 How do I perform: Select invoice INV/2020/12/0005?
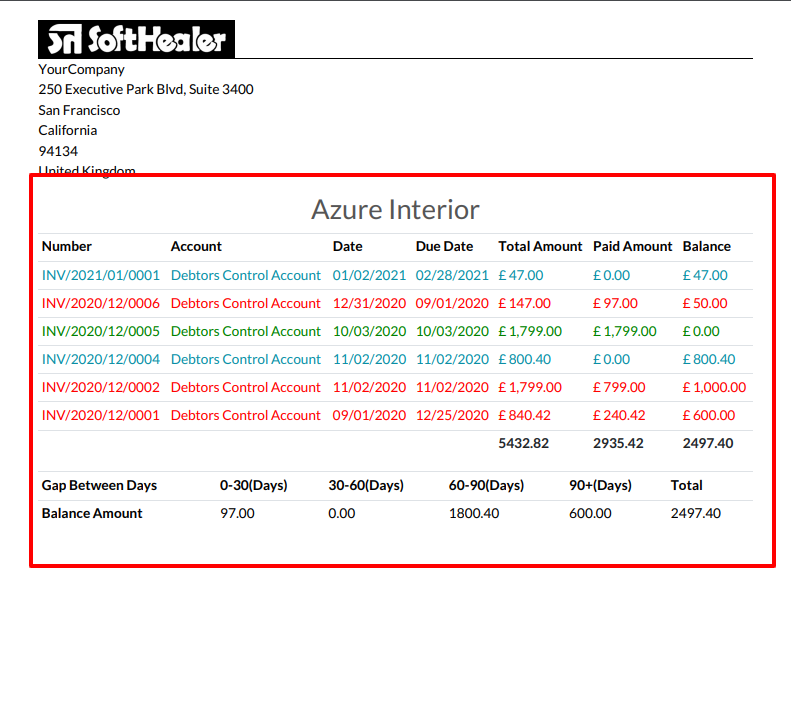tap(100, 331)
